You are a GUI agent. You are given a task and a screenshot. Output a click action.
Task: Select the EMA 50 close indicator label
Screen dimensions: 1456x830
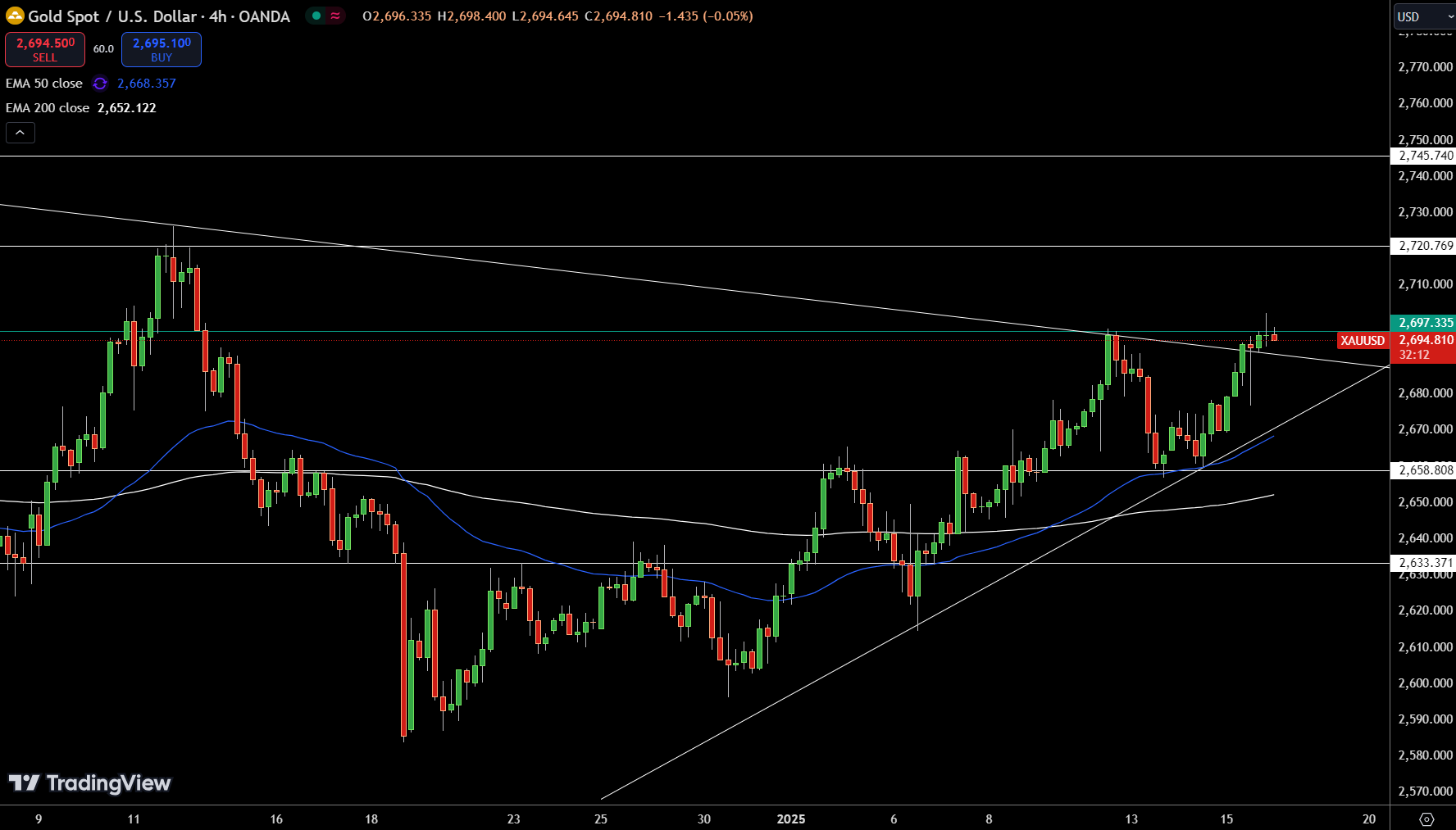click(44, 84)
